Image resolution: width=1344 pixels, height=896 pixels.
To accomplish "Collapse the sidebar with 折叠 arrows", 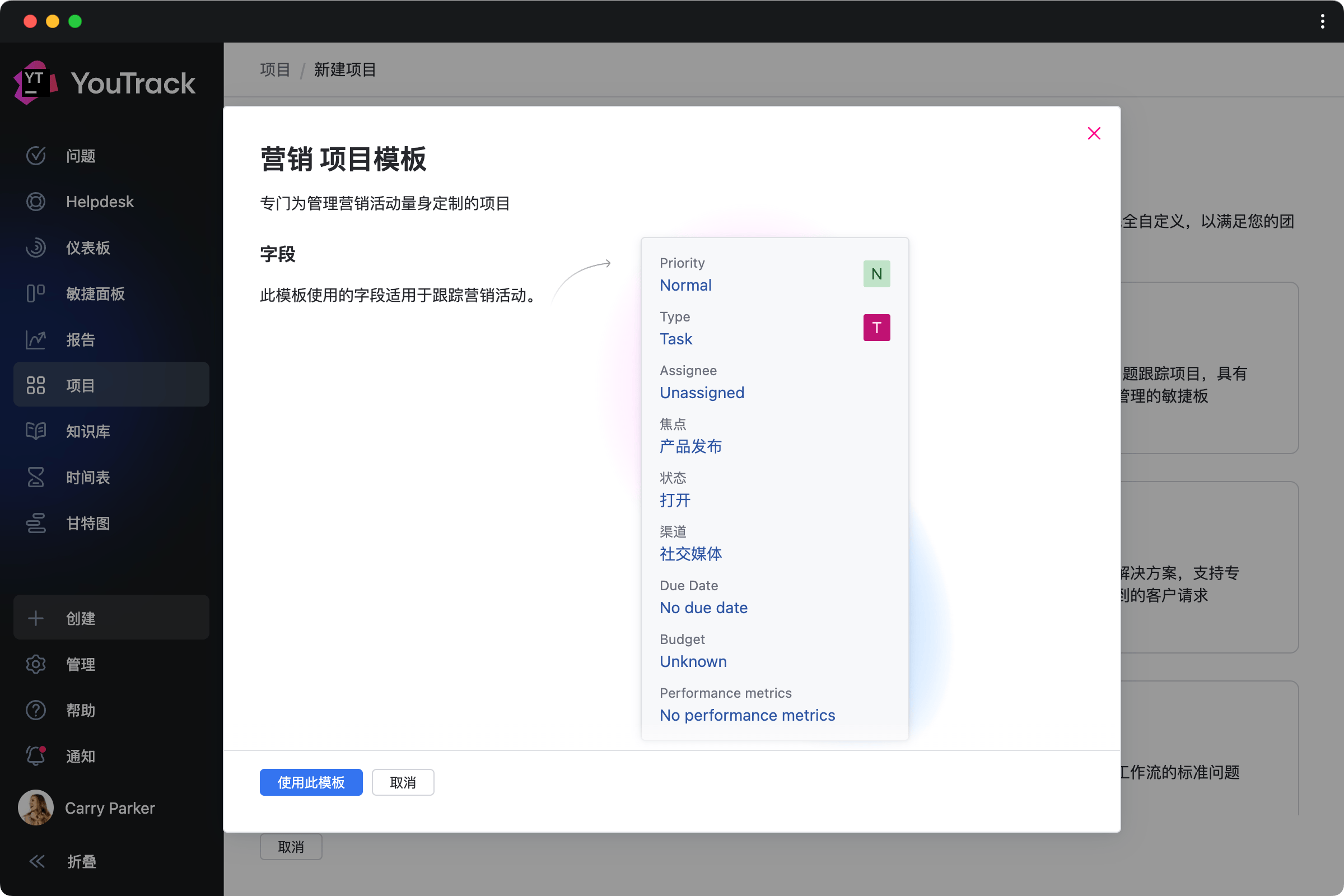I will click(38, 861).
